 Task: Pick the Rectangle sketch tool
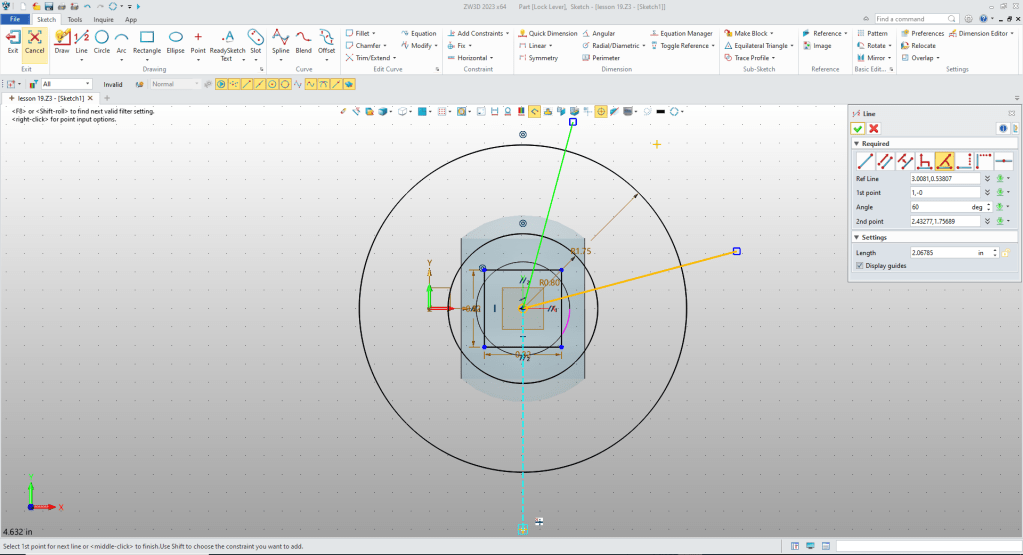pyautogui.click(x=146, y=40)
